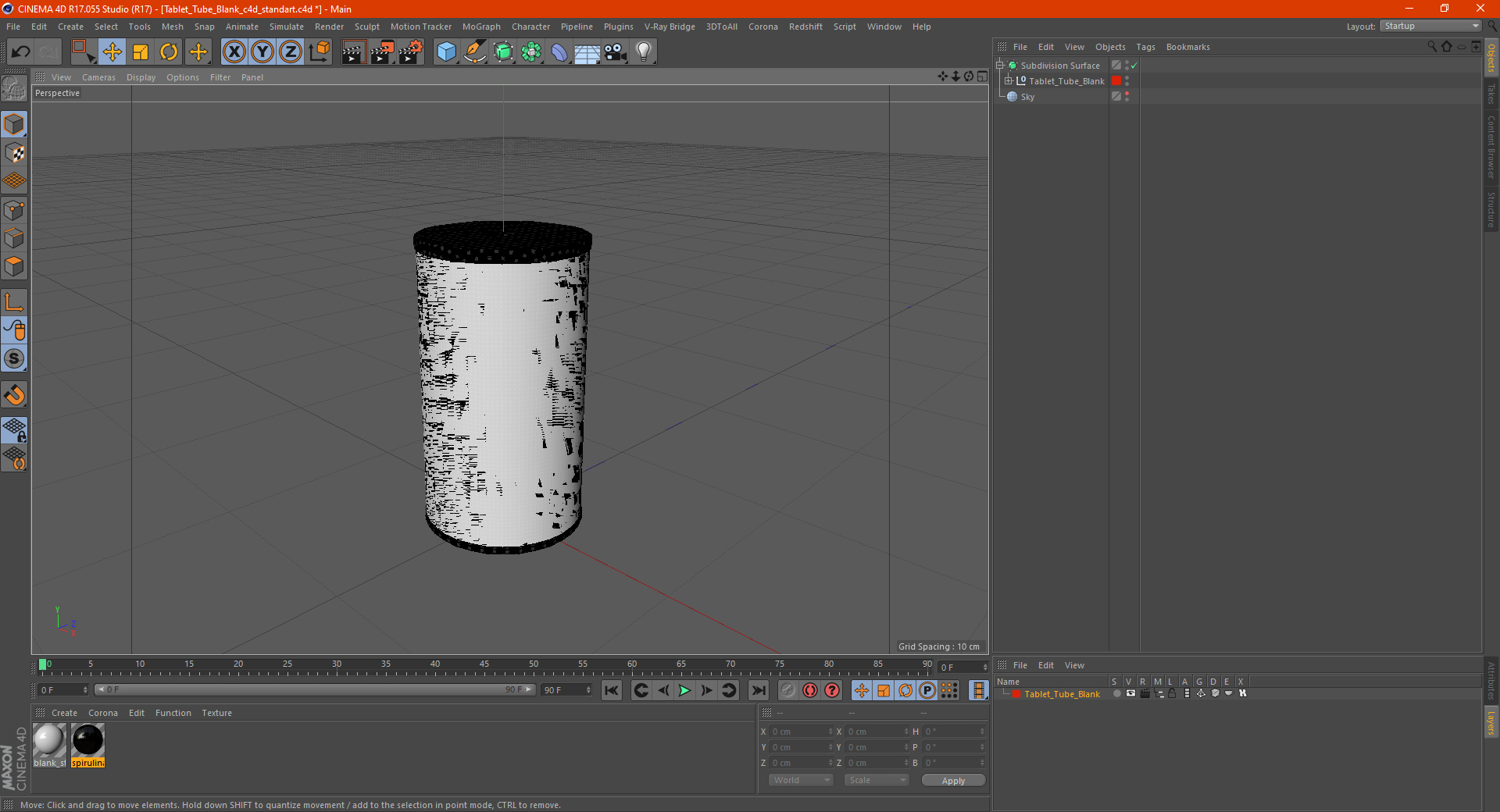Open the Scale mode dropdown
The height and width of the screenshot is (812, 1500).
pyautogui.click(x=876, y=780)
